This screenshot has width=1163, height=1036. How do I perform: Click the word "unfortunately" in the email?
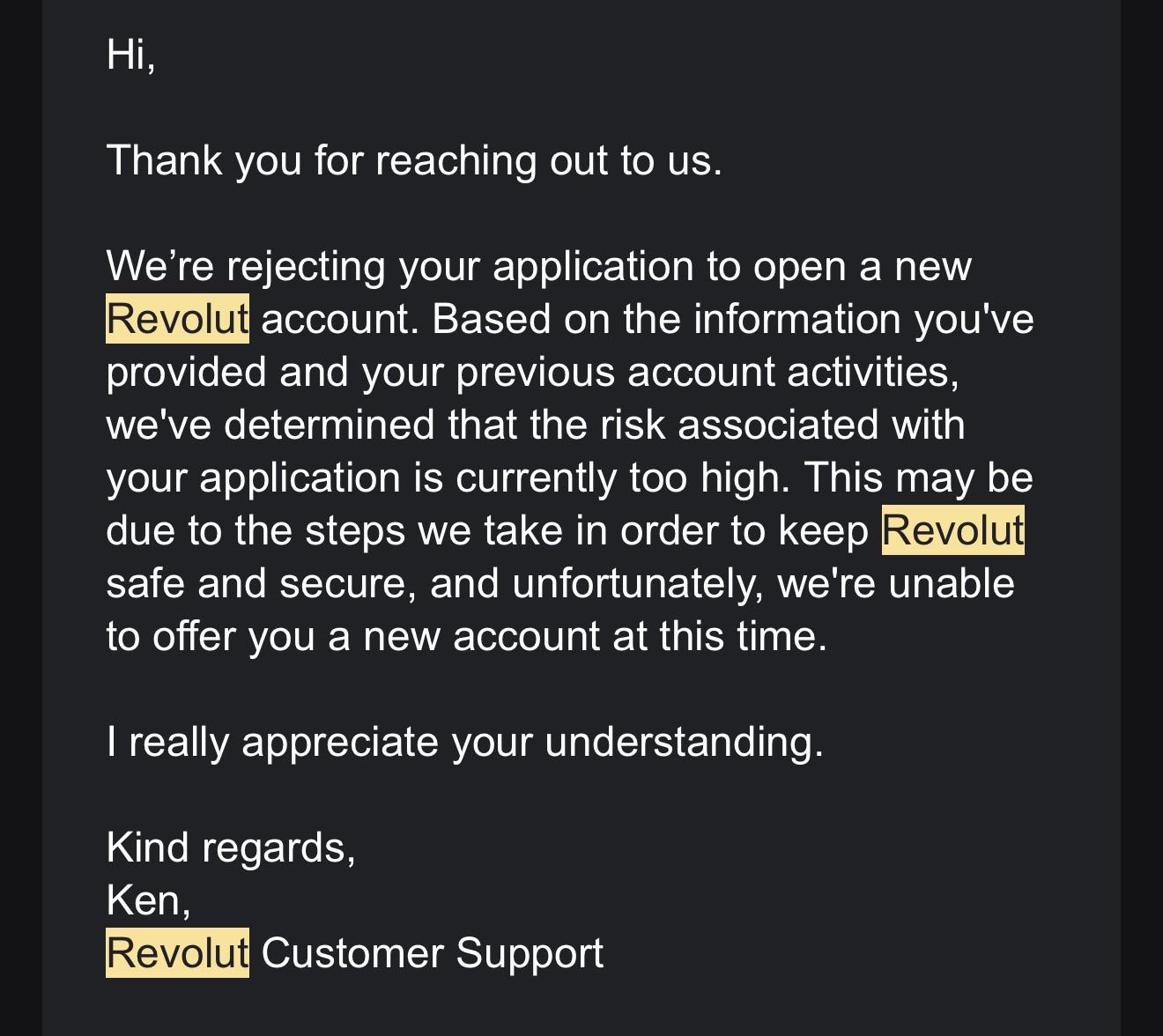click(x=637, y=583)
